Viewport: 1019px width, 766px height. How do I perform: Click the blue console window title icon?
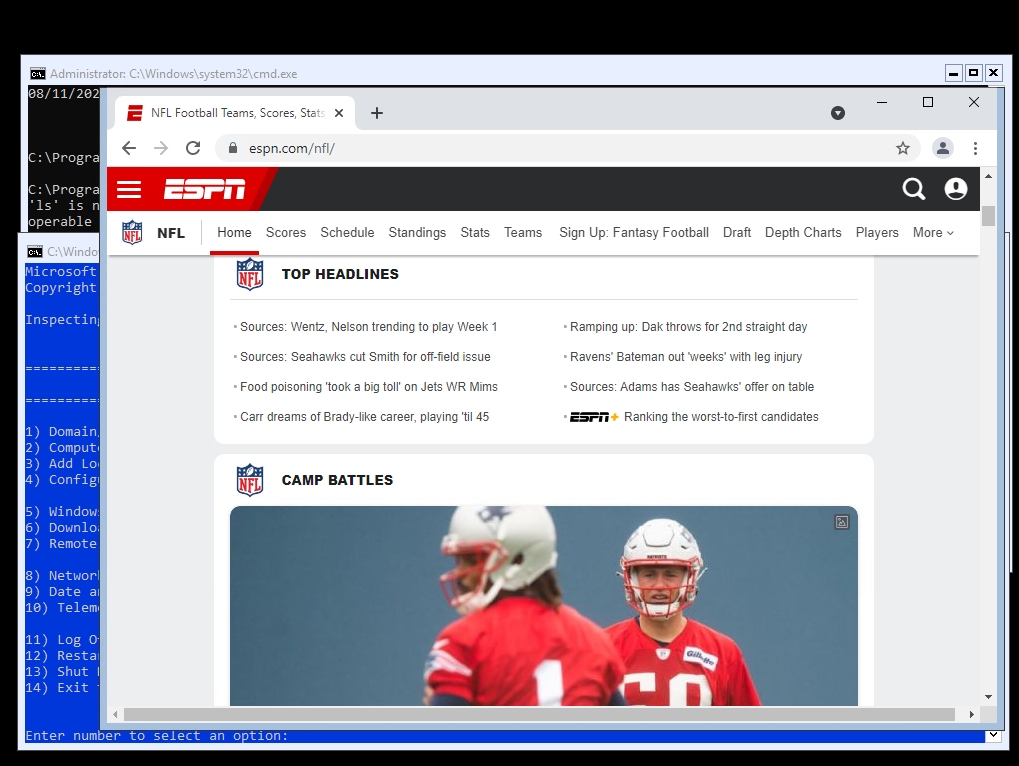34,251
